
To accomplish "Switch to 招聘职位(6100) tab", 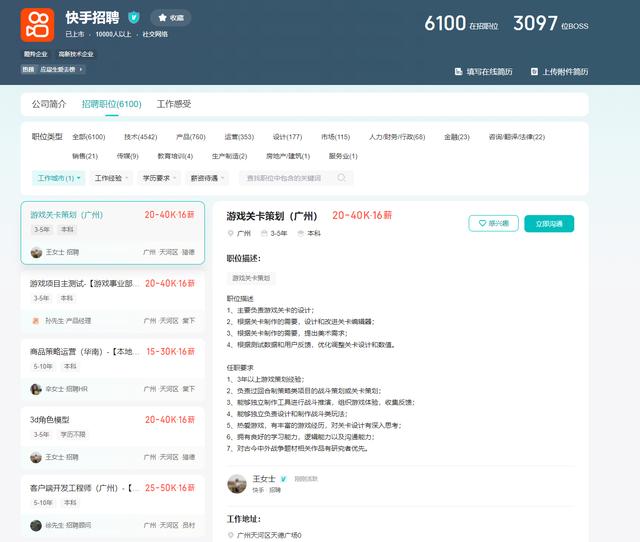I will click(x=111, y=104).
